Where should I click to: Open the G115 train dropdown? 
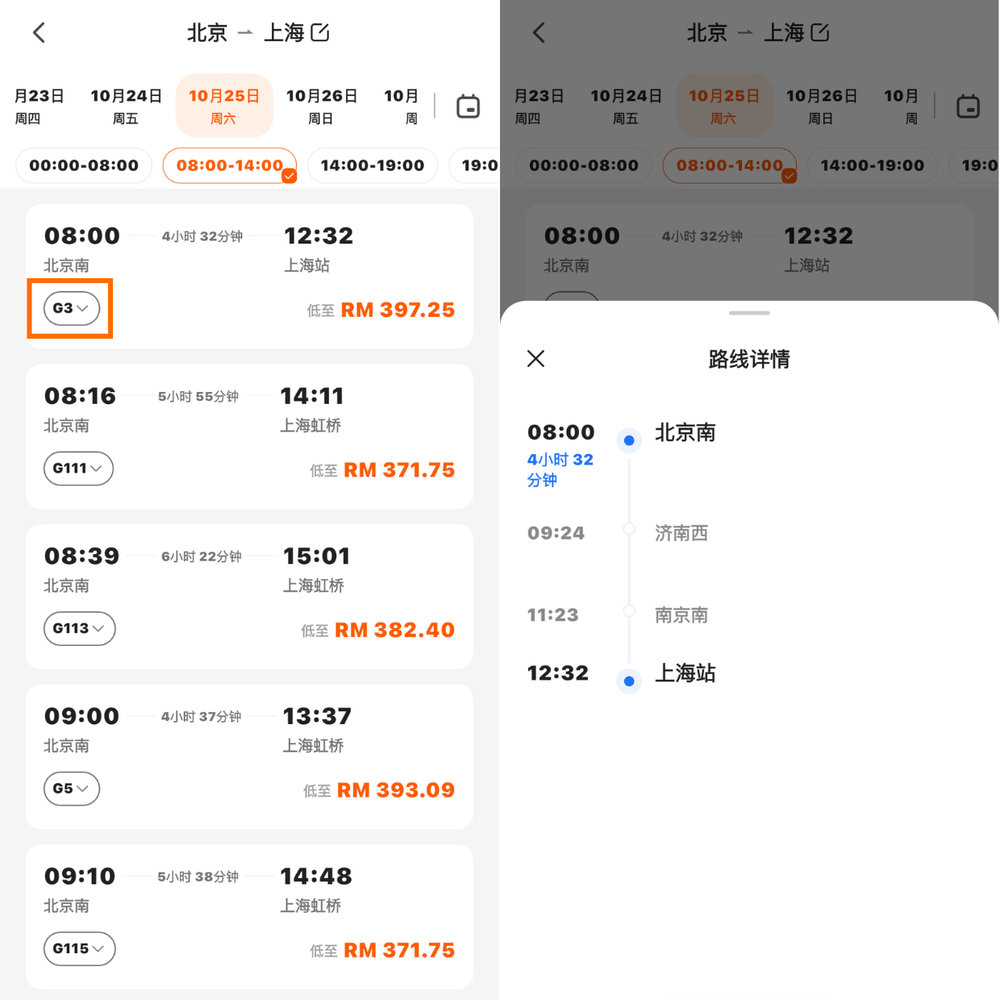[x=78, y=949]
